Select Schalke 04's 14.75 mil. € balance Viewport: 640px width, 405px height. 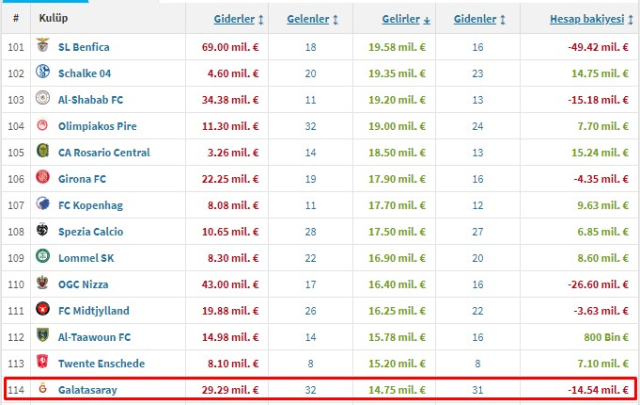600,74
